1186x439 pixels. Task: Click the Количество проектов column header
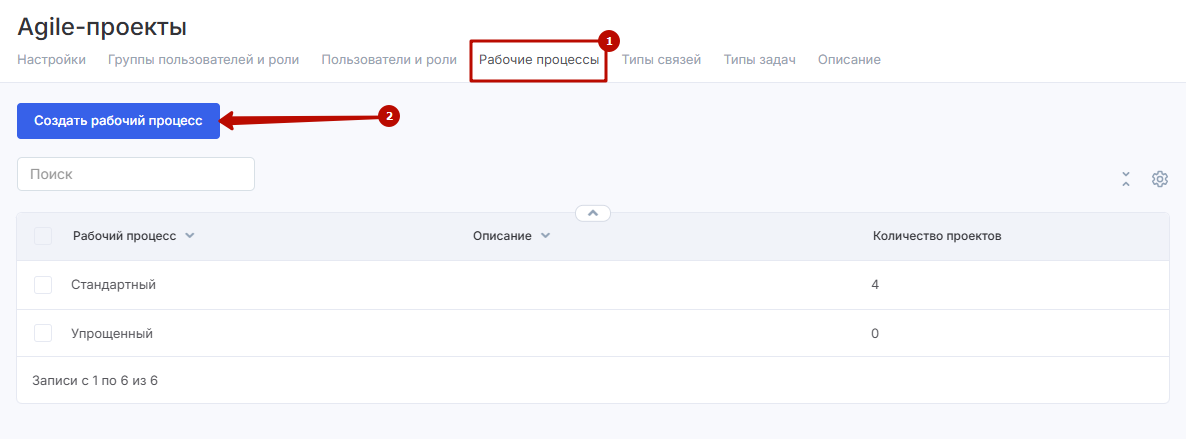[937, 236]
